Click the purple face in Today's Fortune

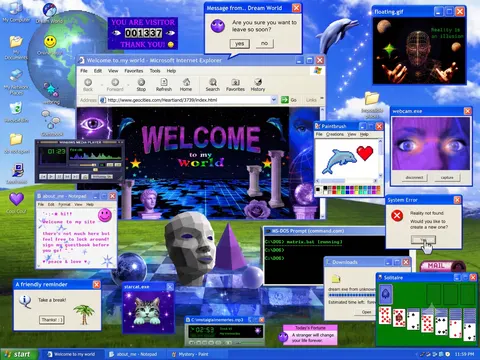(x=283, y=337)
